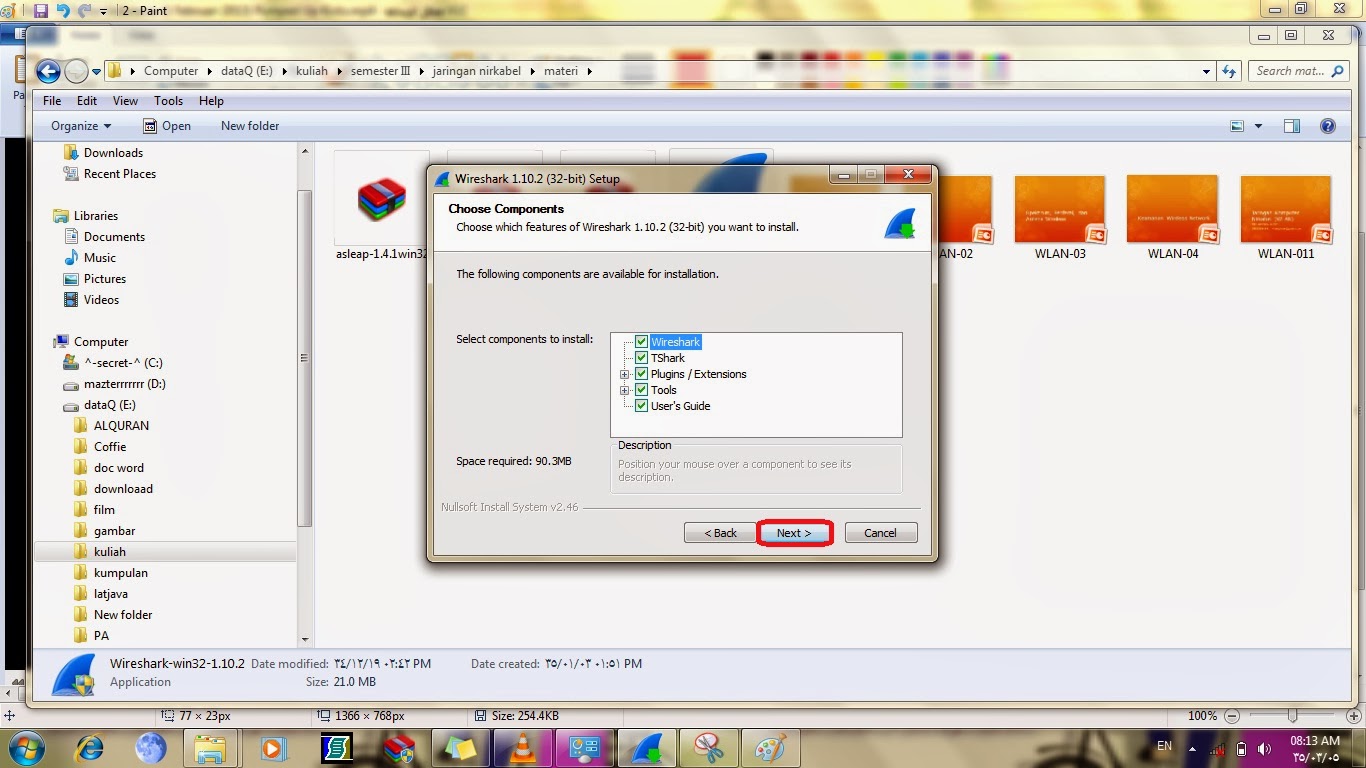This screenshot has height=768, width=1366.
Task: Open the Snipping Tool taskbar icon
Action: (708, 749)
